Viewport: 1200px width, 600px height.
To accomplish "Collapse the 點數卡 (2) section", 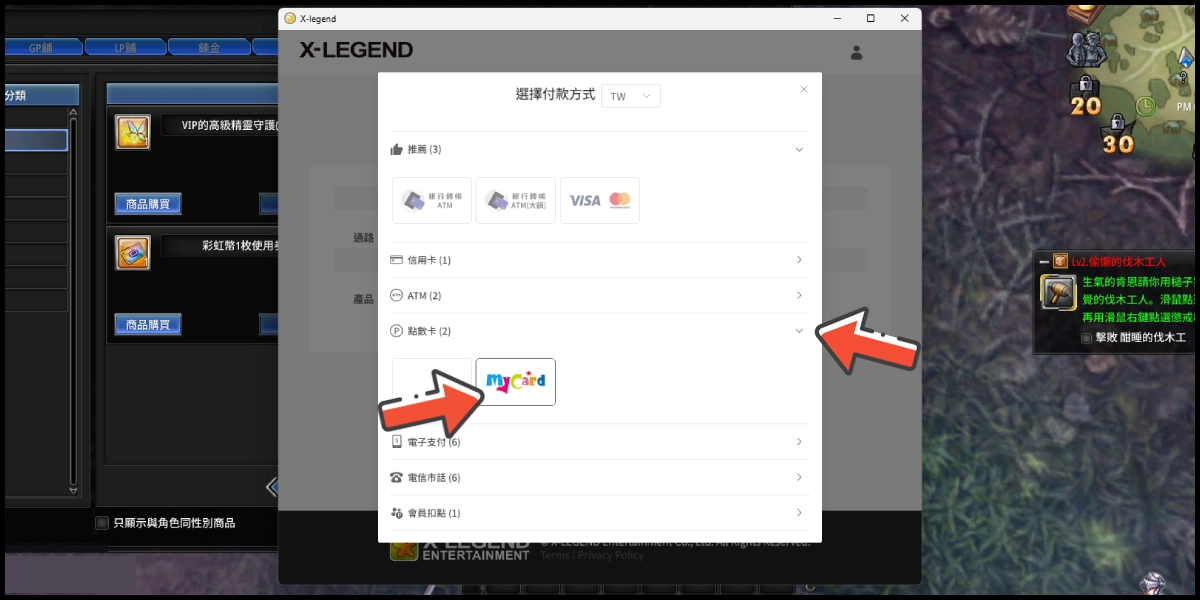I will [600, 331].
